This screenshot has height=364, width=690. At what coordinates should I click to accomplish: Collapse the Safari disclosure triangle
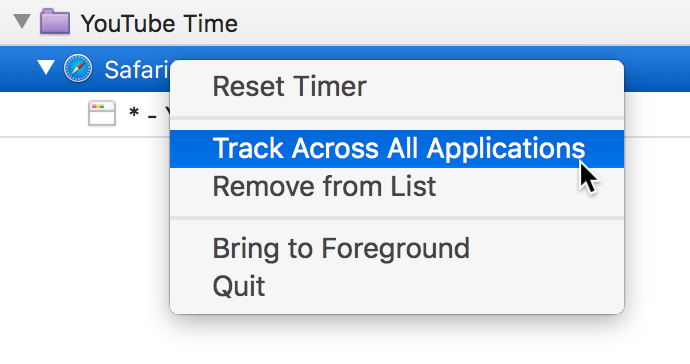46,67
